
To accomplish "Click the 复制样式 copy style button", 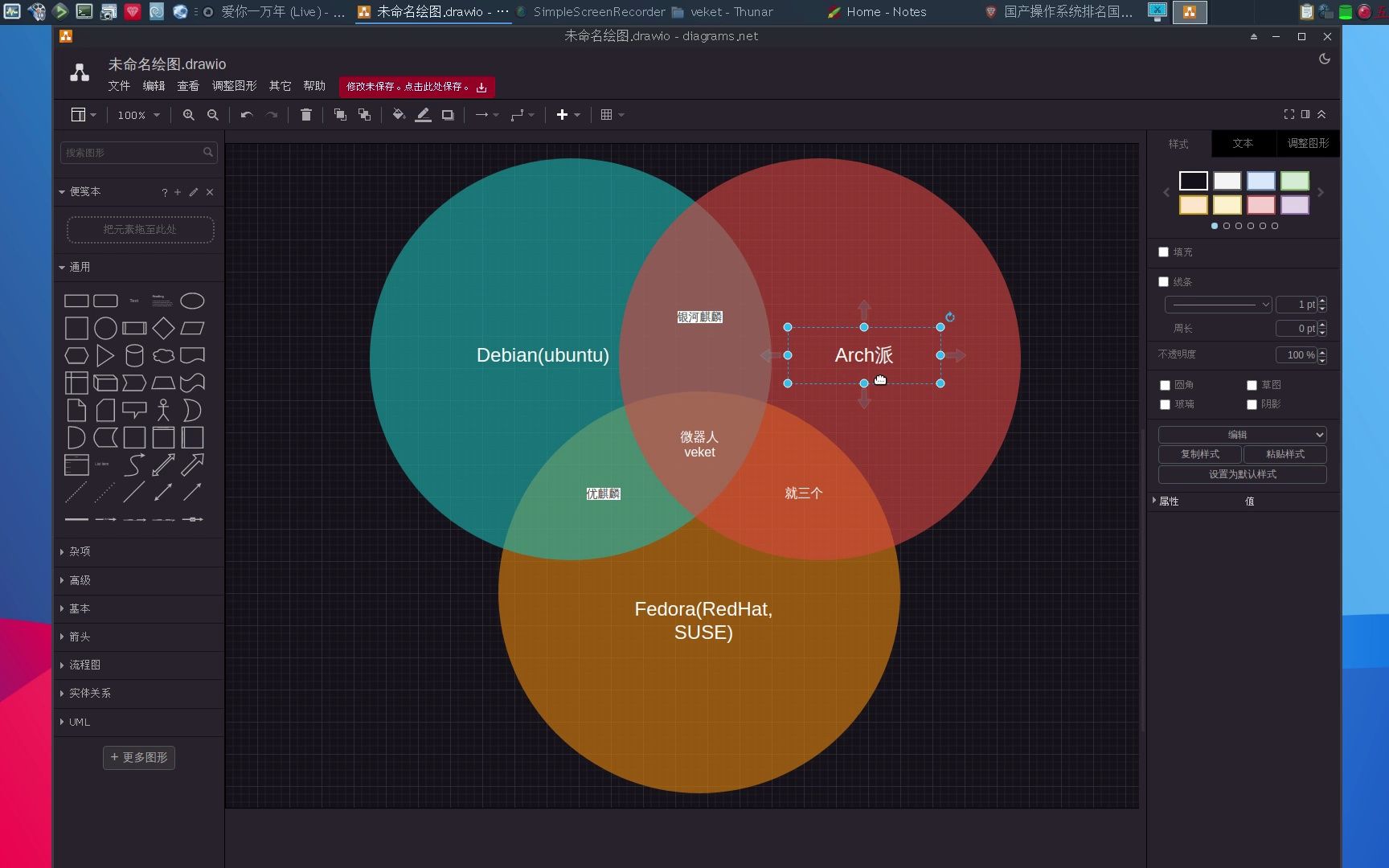I will click(x=1199, y=454).
